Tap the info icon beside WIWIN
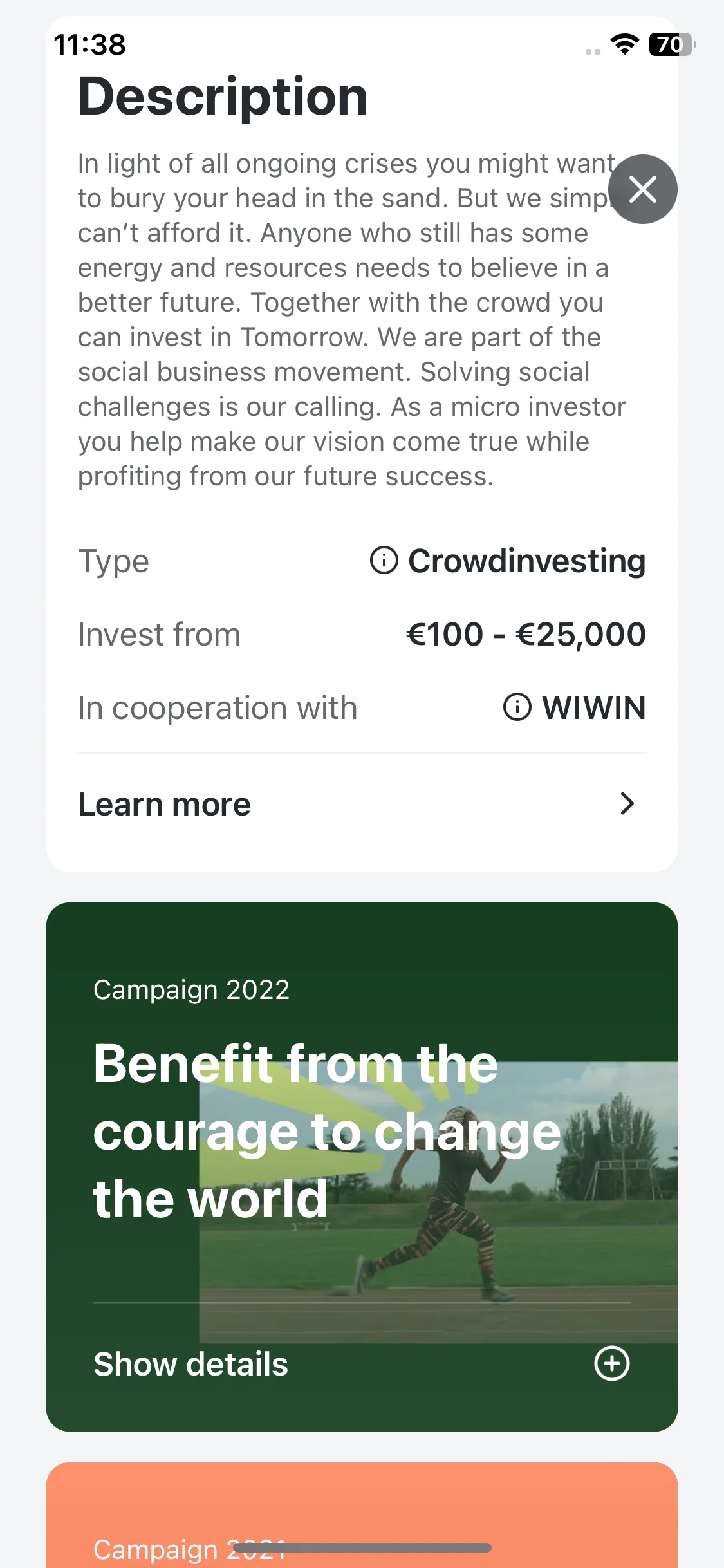This screenshot has height=1568, width=724. (517, 707)
